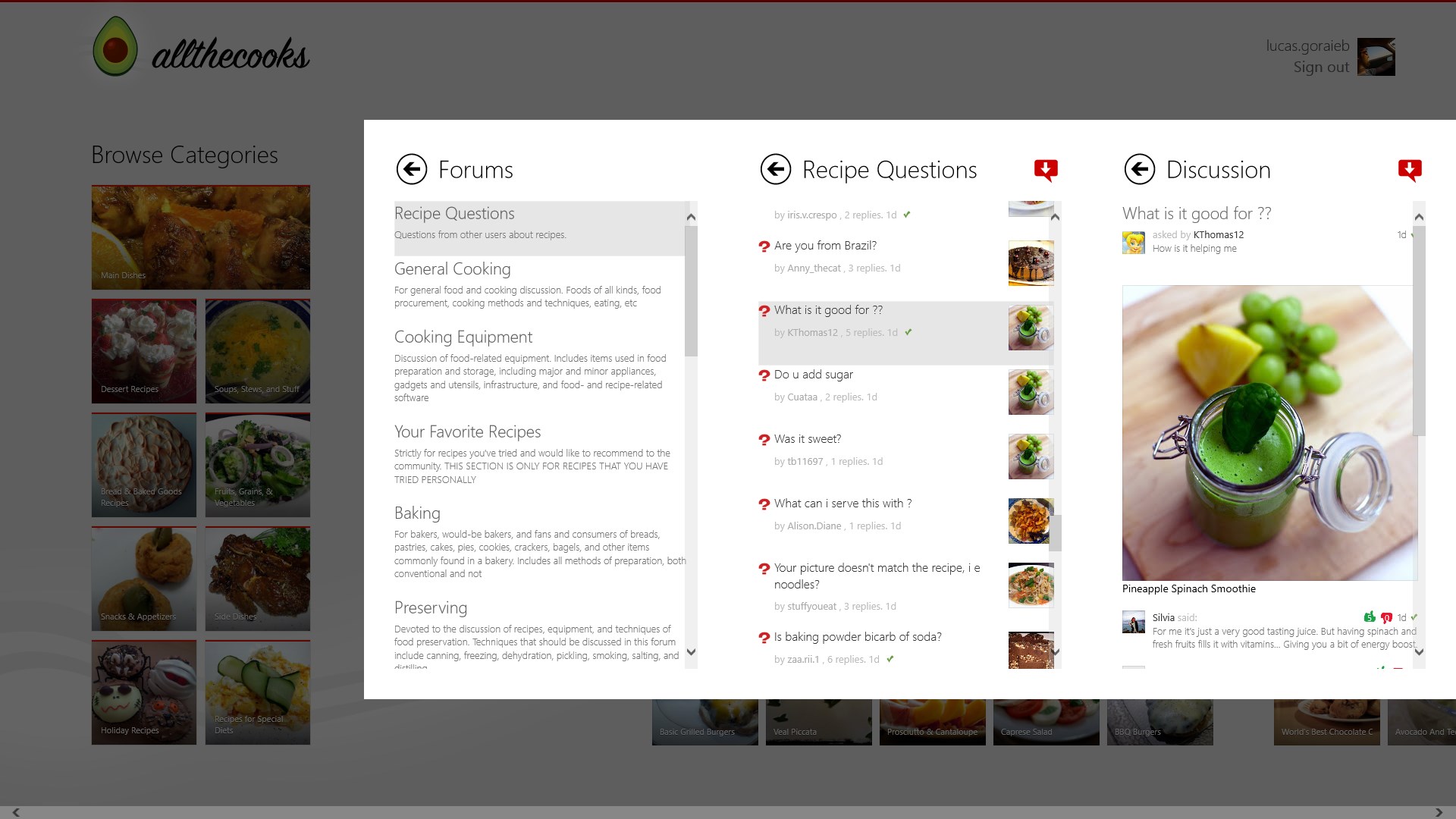Click the Pineapple Spinach Smoothie photo

pyautogui.click(x=1268, y=432)
